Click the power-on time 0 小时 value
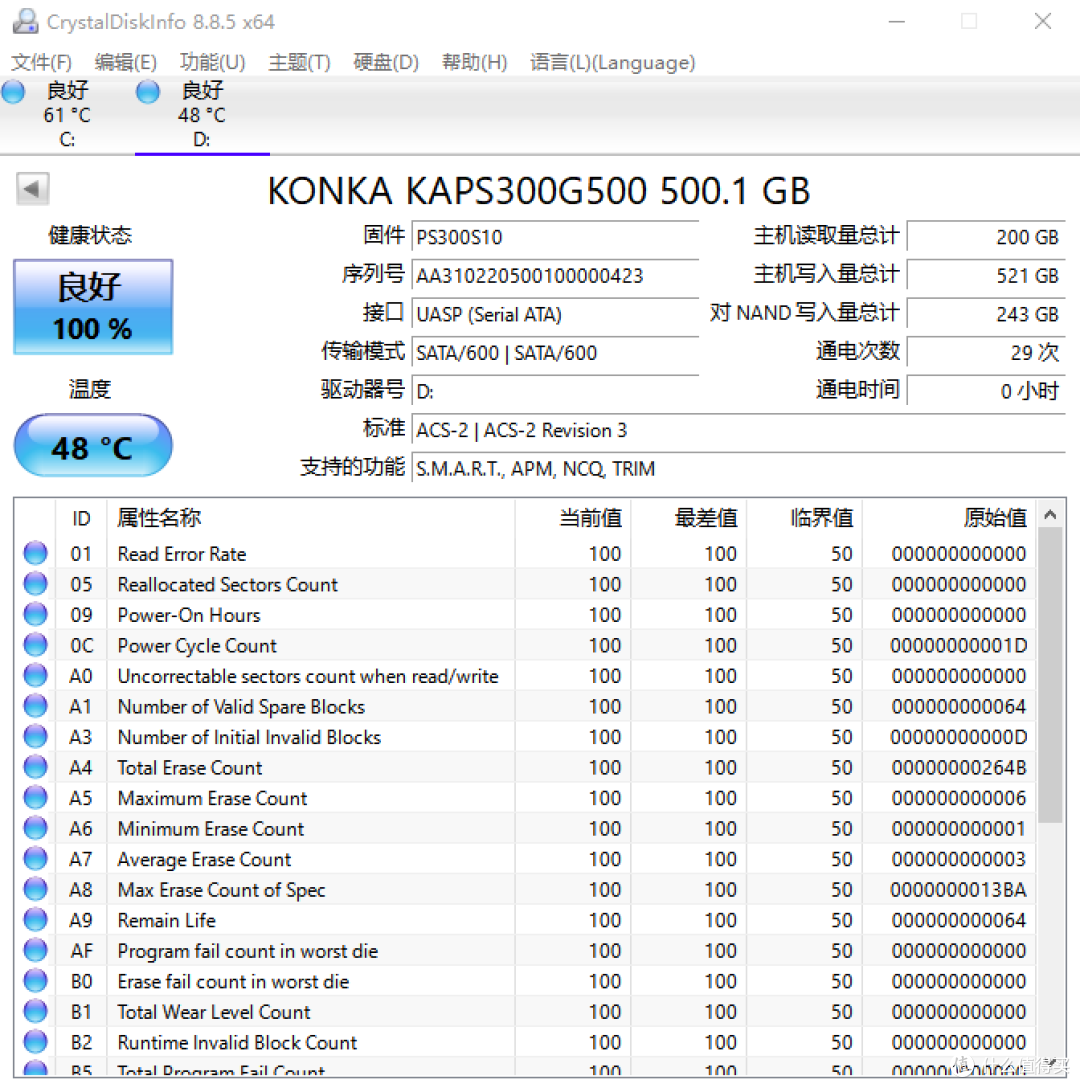The image size is (1080, 1088). tap(986, 391)
